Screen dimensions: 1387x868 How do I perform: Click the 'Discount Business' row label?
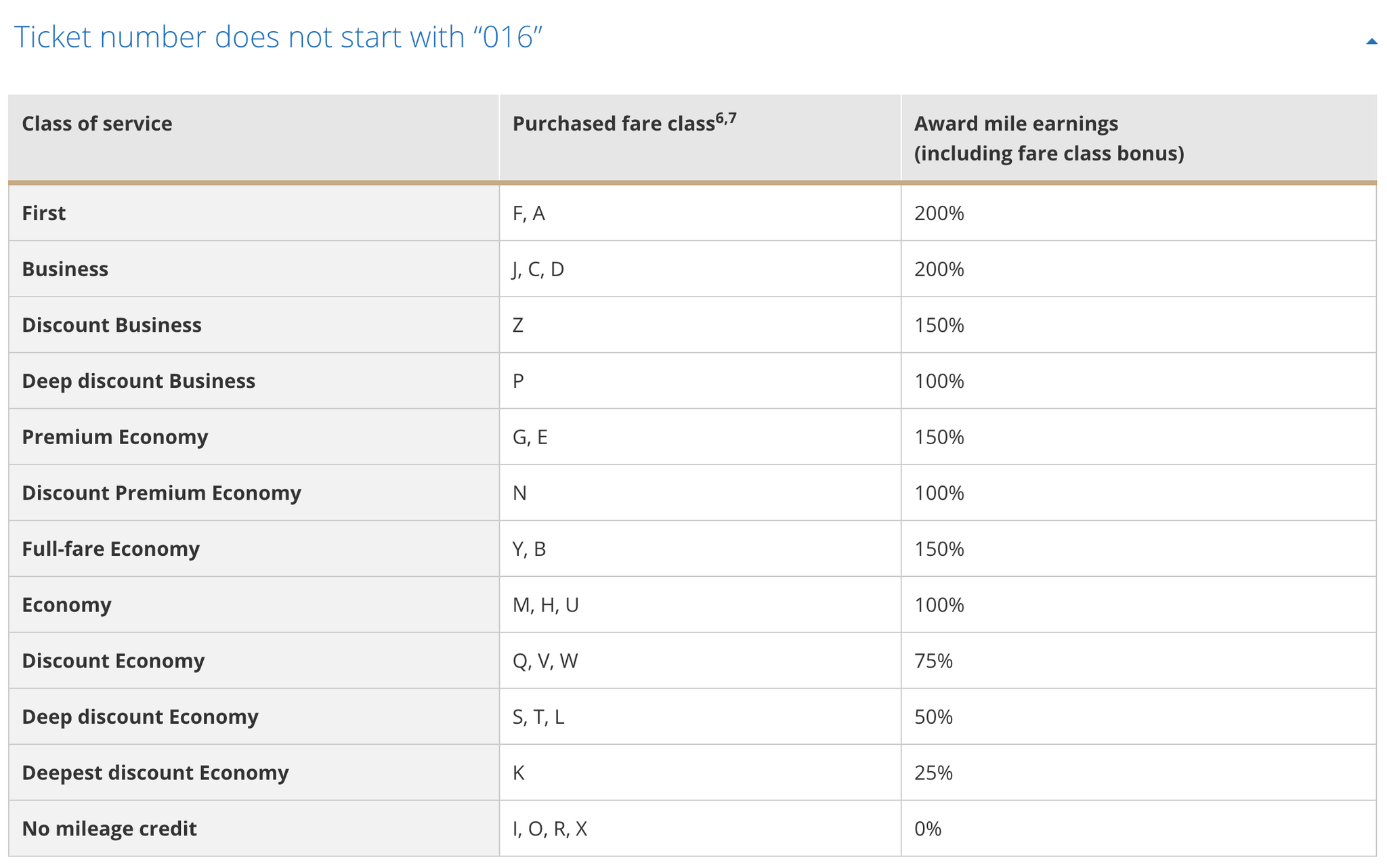(112, 325)
